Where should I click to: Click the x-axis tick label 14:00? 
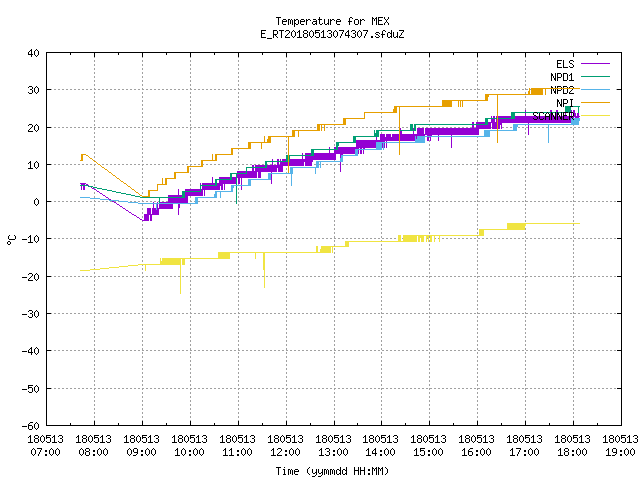point(381,452)
